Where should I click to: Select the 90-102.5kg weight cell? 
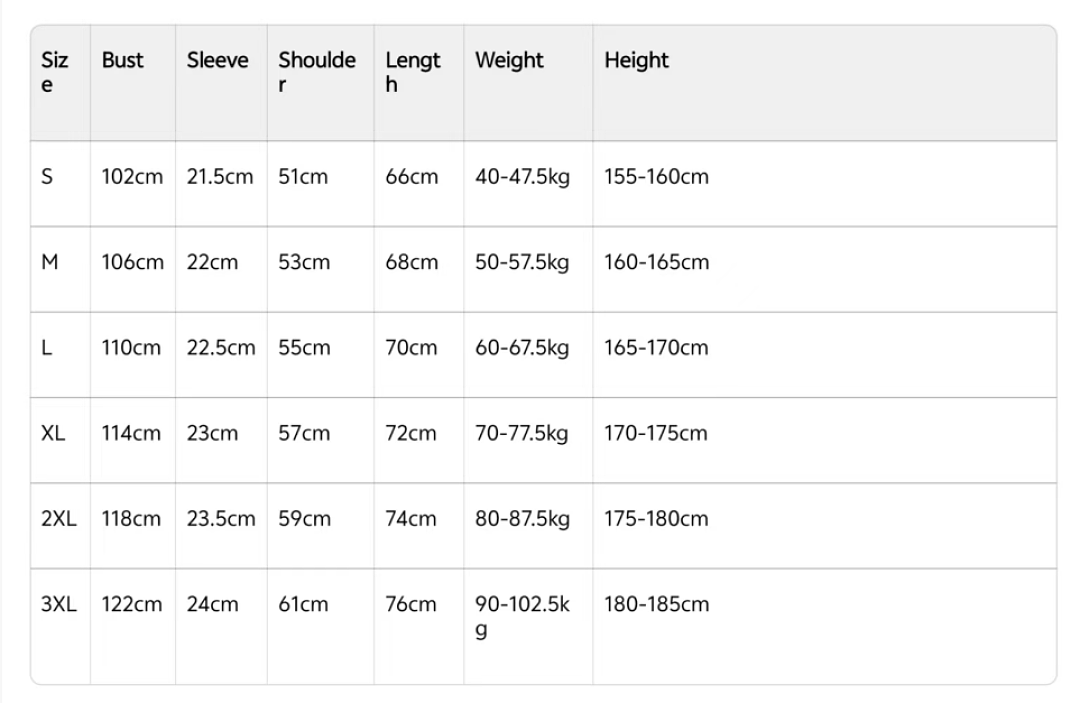click(x=522, y=617)
